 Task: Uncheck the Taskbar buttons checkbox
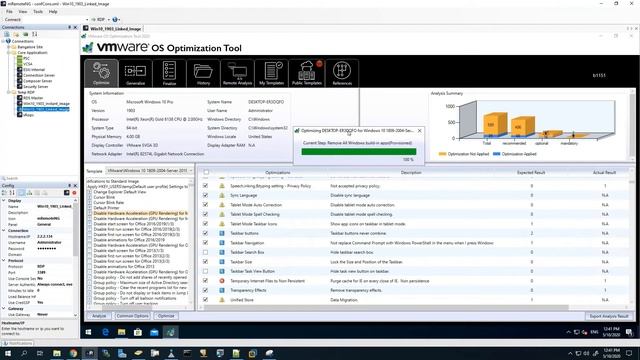(x=206, y=233)
